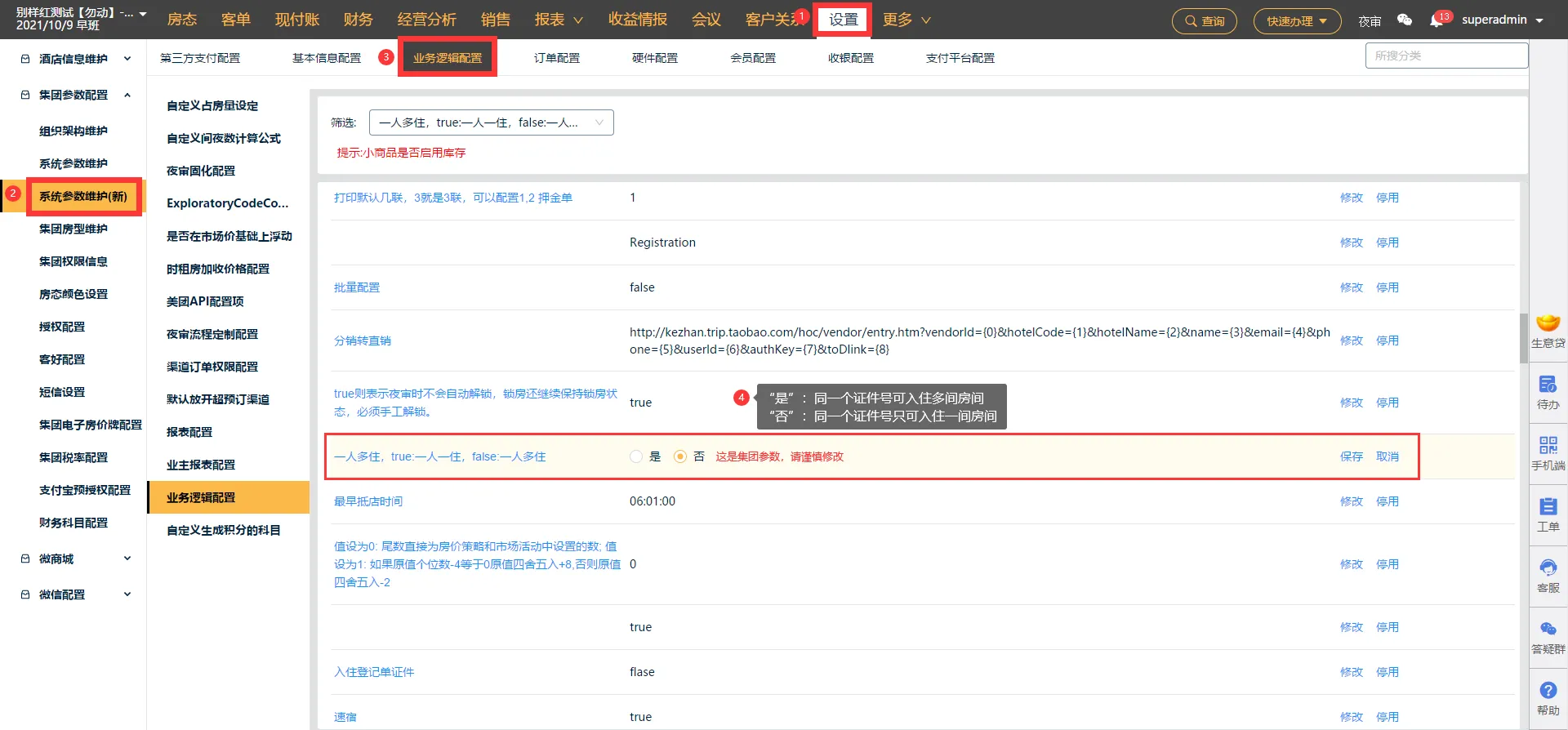Viewport: 1568px width, 730px height.
Task: Click 取消 on the 一人多住 row
Action: 1388,456
